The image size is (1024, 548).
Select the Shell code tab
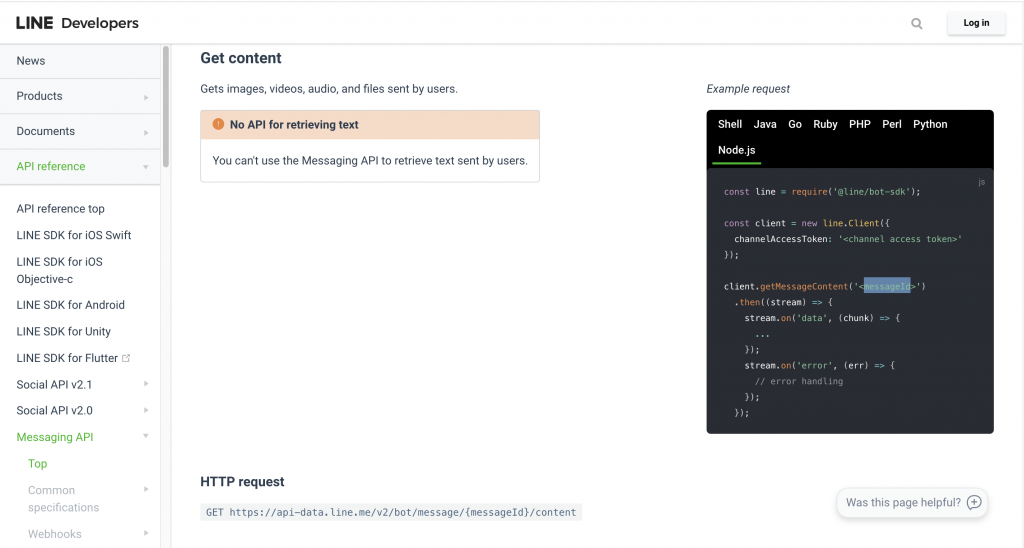coord(730,124)
